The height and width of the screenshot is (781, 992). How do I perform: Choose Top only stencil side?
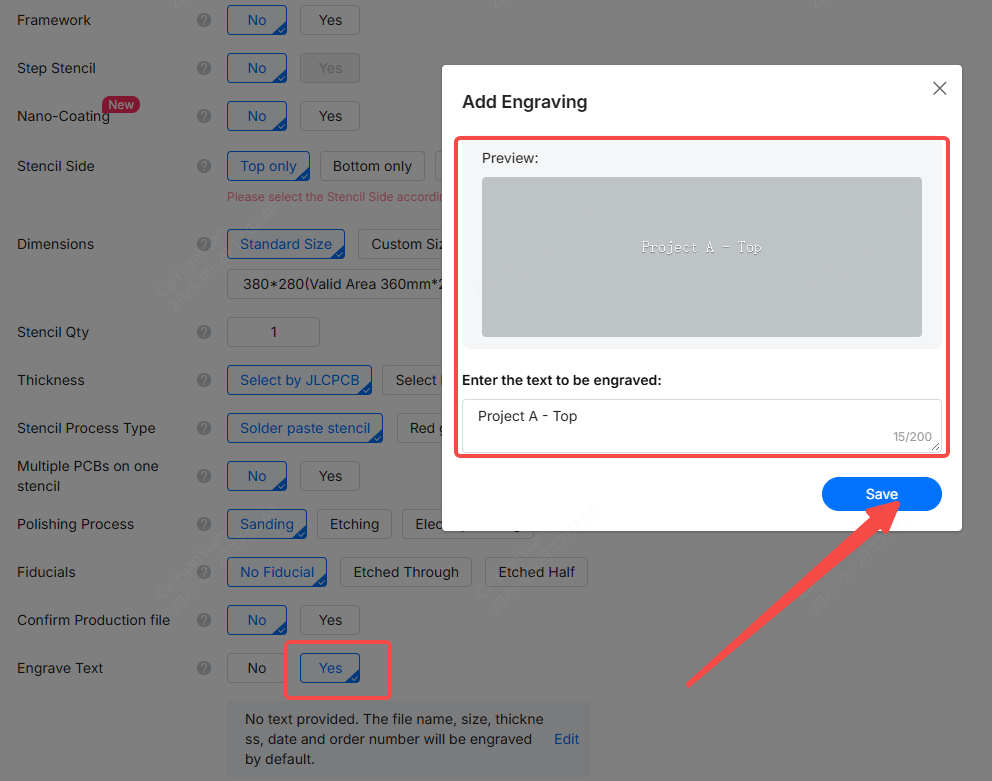pos(268,166)
